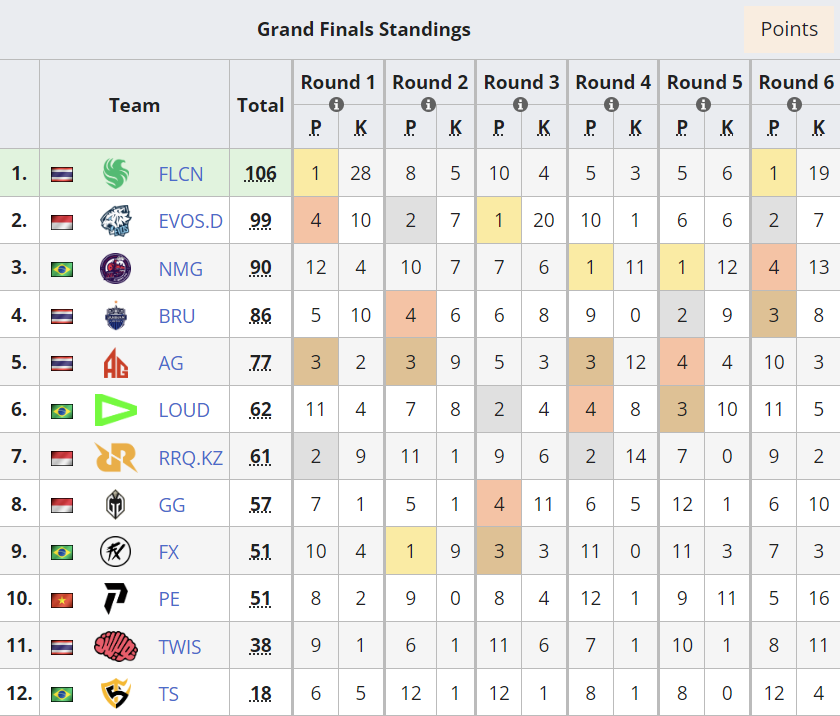Open the EVOS.D team link
Screen dimensions: 840x716
tap(191, 221)
